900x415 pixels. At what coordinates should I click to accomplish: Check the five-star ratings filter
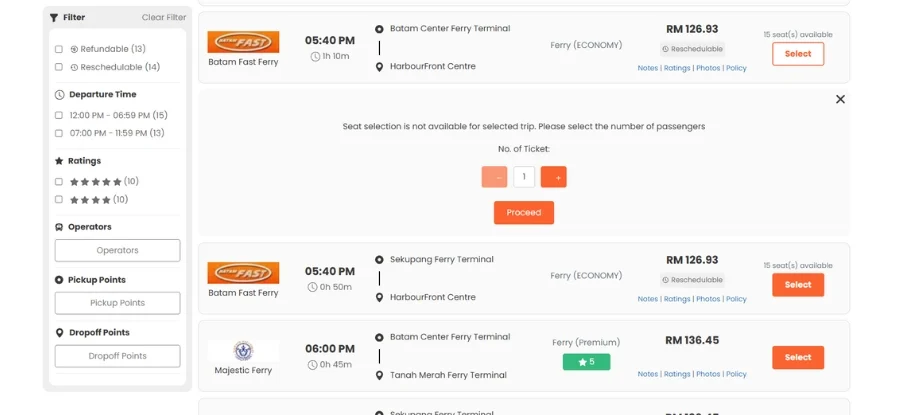[x=59, y=182]
